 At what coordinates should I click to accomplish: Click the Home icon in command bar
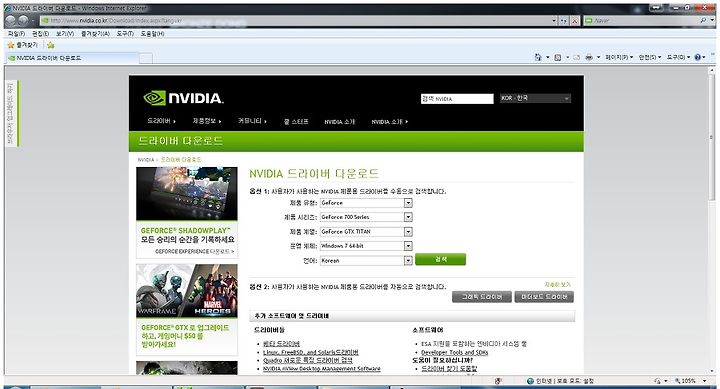[x=538, y=57]
